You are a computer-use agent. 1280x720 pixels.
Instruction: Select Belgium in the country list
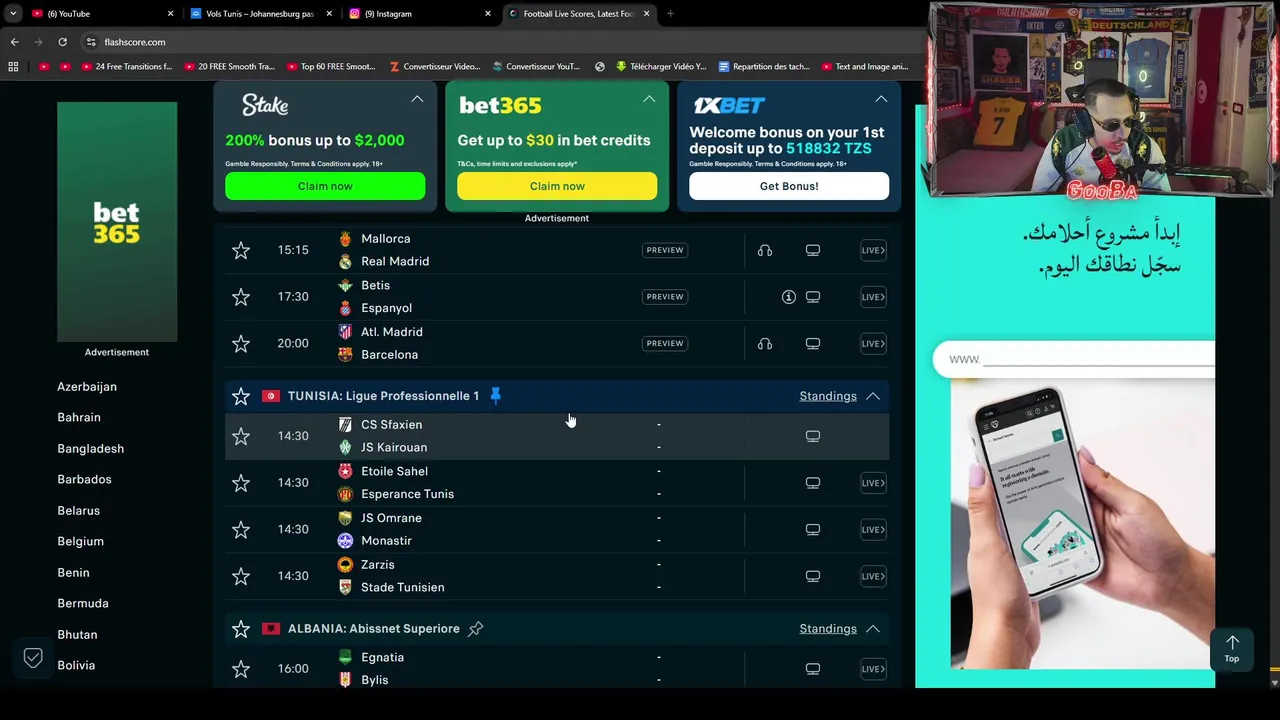pyautogui.click(x=80, y=541)
